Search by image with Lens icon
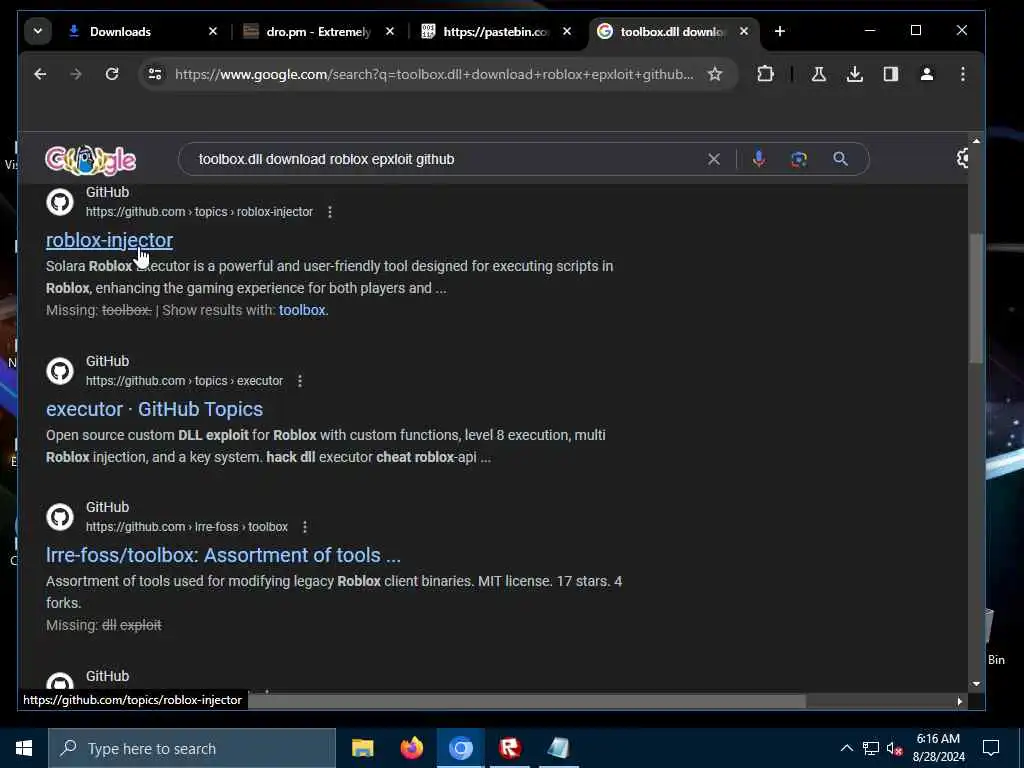 (799, 159)
